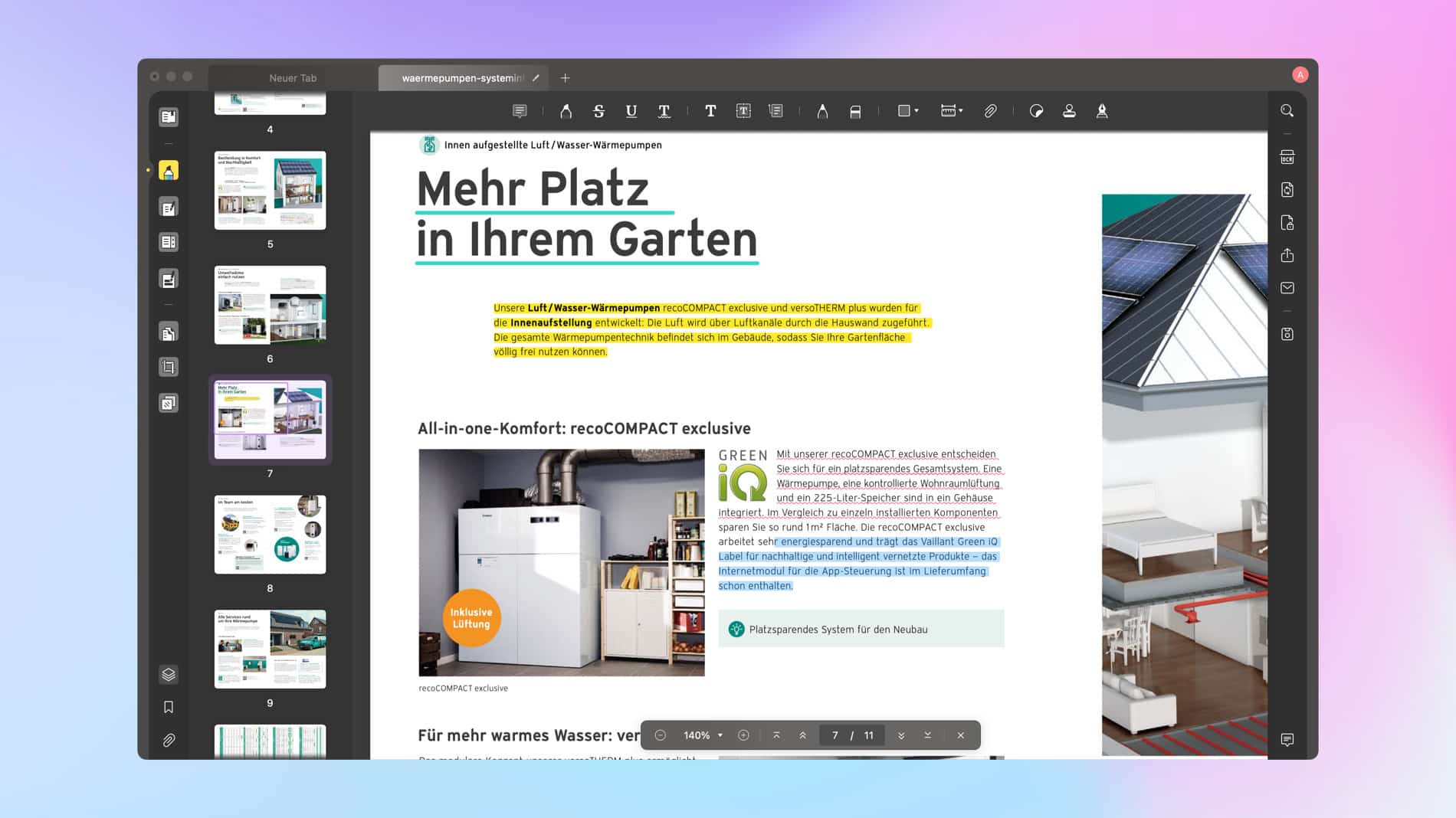Click the attach file paperclip in toolbar

coord(990,111)
